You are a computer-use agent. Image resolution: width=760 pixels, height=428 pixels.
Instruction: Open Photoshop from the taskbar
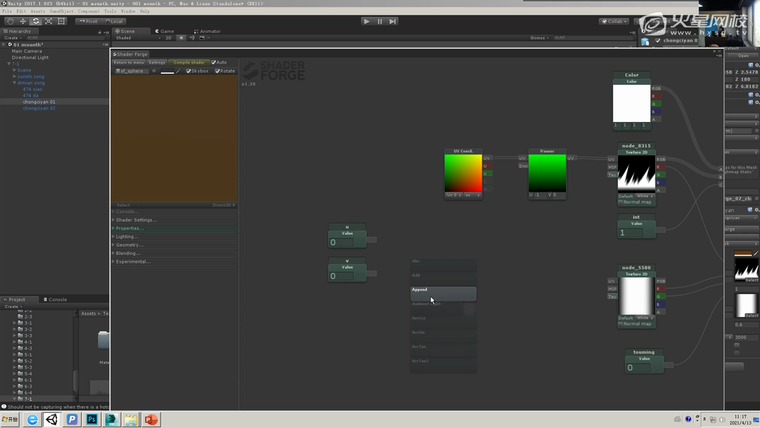[92, 420]
